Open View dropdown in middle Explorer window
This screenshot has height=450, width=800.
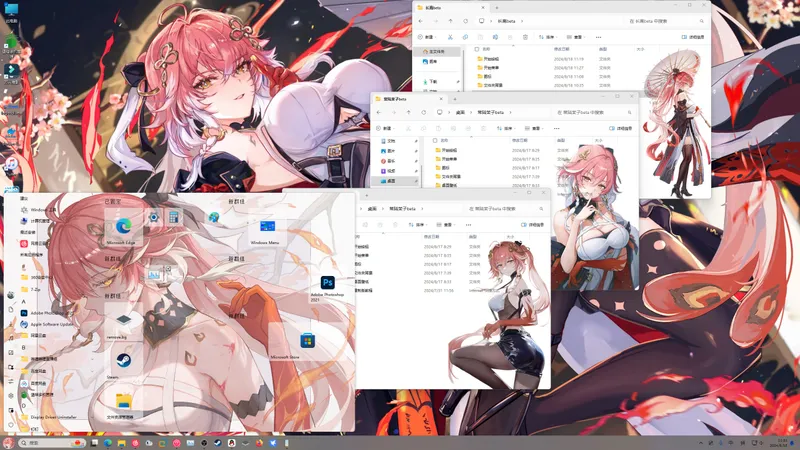coord(534,129)
